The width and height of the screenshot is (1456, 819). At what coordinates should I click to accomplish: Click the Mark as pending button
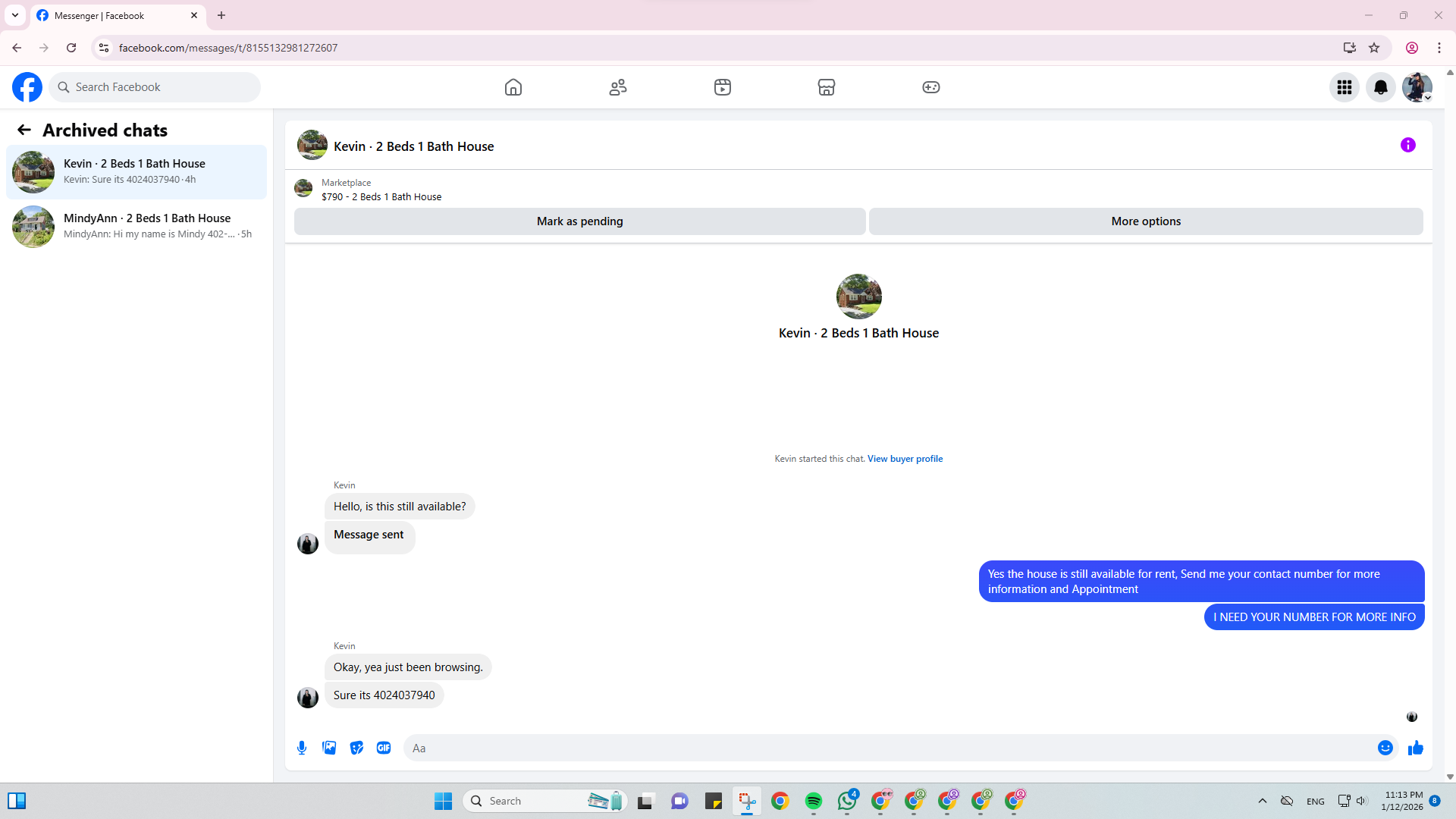tap(579, 221)
